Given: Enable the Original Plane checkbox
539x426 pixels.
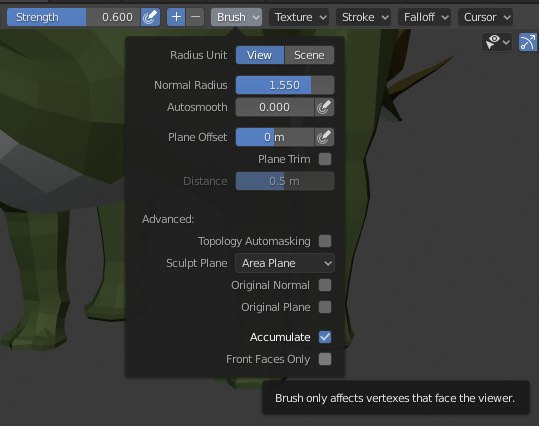Looking at the screenshot, I should point(325,307).
